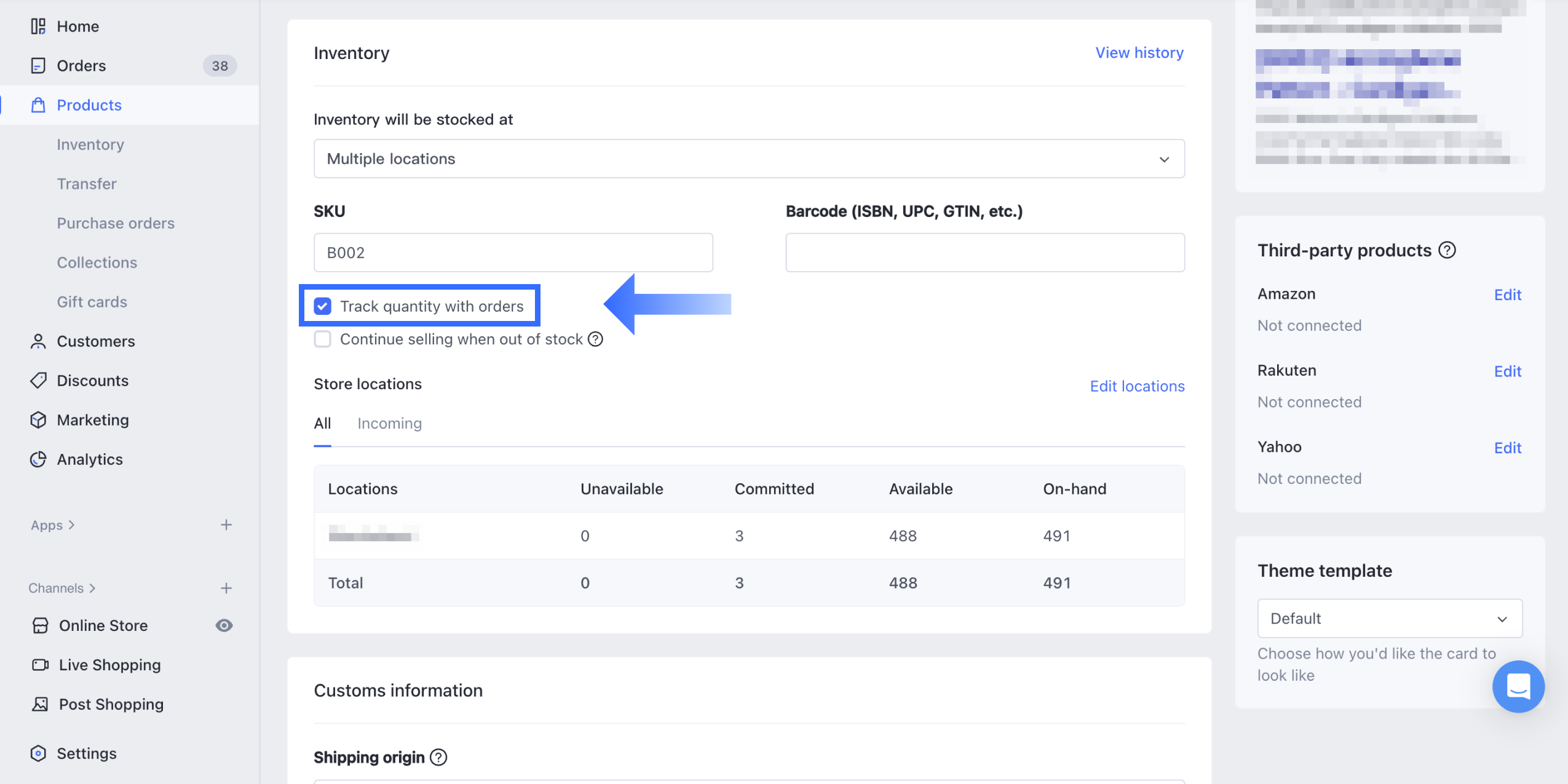Click the View history link
The width and height of the screenshot is (1568, 784).
pyautogui.click(x=1139, y=53)
